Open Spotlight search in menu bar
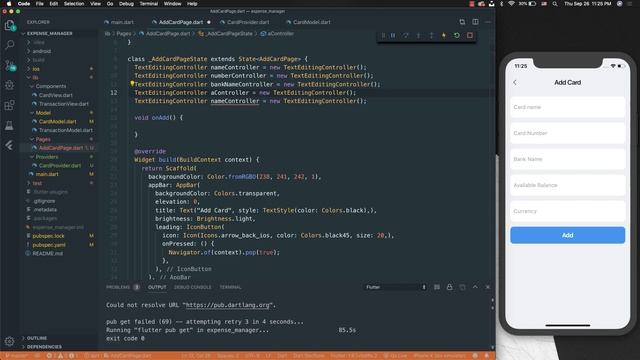This screenshot has width=640, height=360. (555, 4)
